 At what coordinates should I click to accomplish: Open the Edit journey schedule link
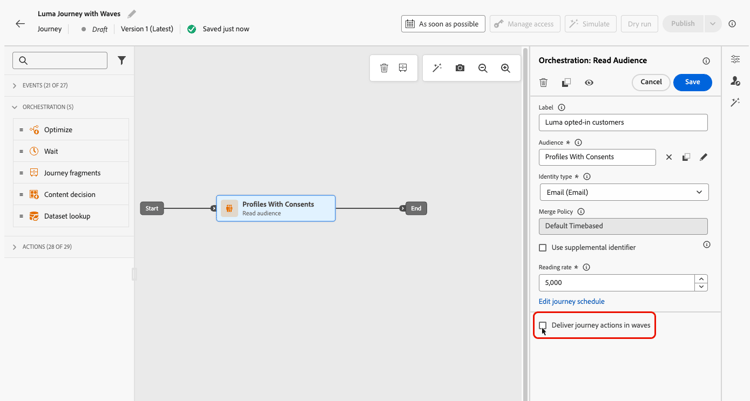(571, 301)
